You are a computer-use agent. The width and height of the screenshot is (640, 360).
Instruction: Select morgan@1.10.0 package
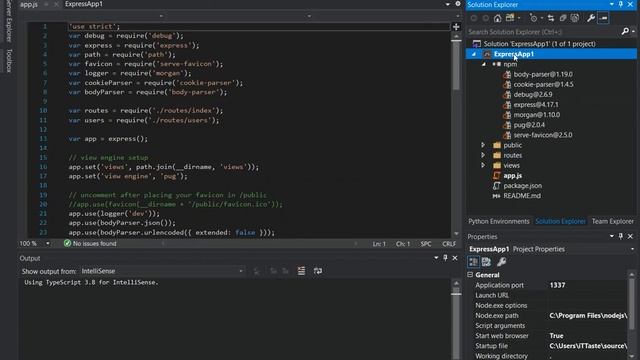point(537,115)
